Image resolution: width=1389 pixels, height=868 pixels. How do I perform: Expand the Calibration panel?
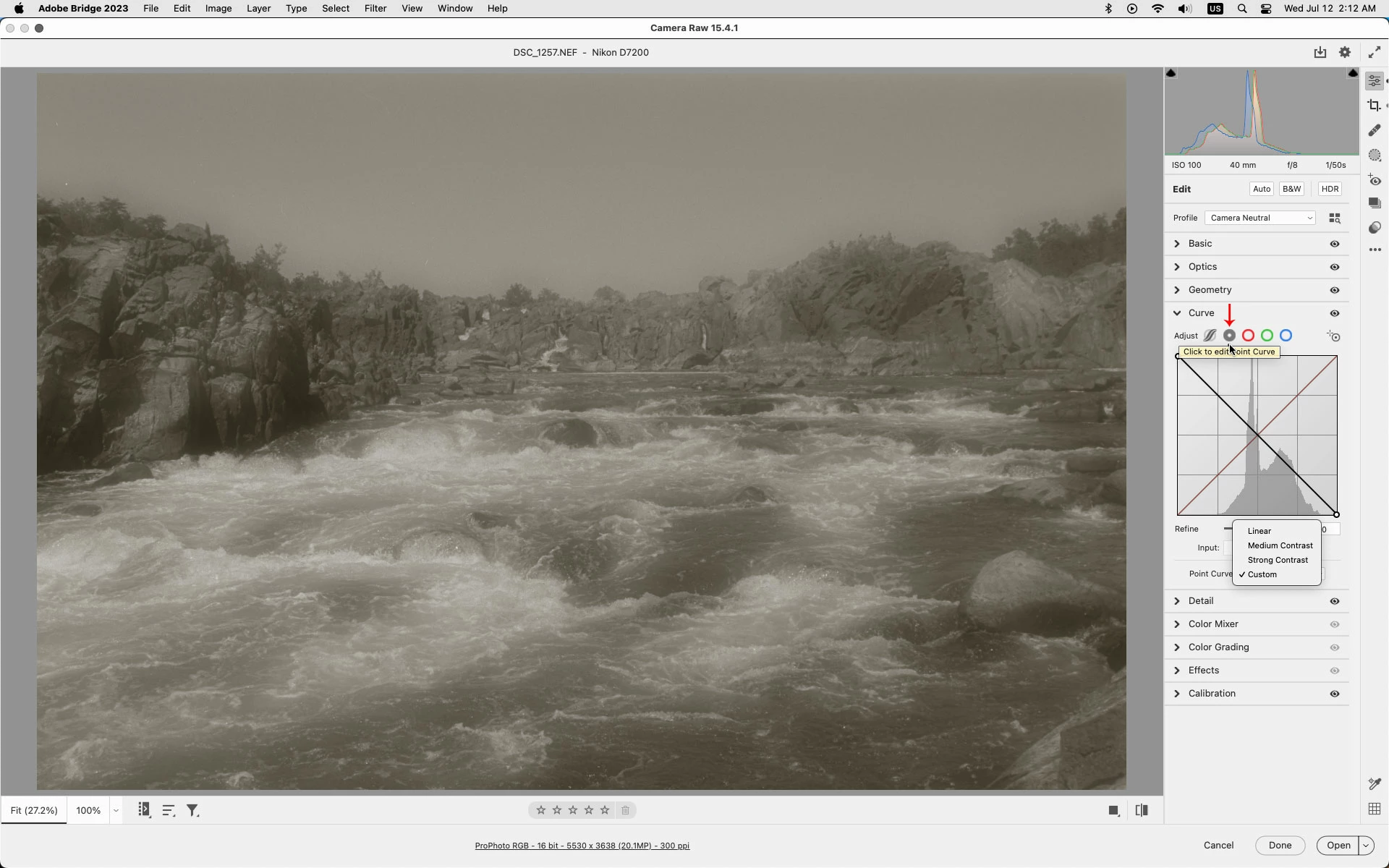coord(1211,694)
